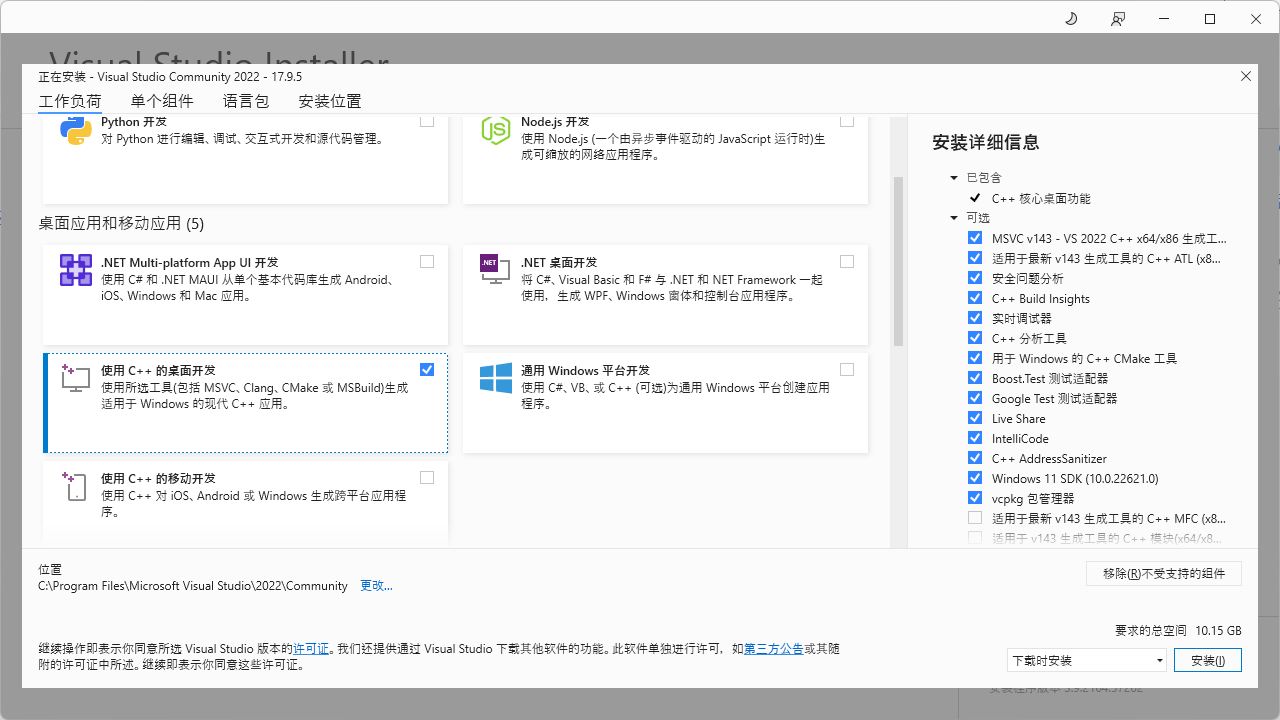
Task: Click the 更改 installation path link
Action: pyautogui.click(x=376, y=585)
